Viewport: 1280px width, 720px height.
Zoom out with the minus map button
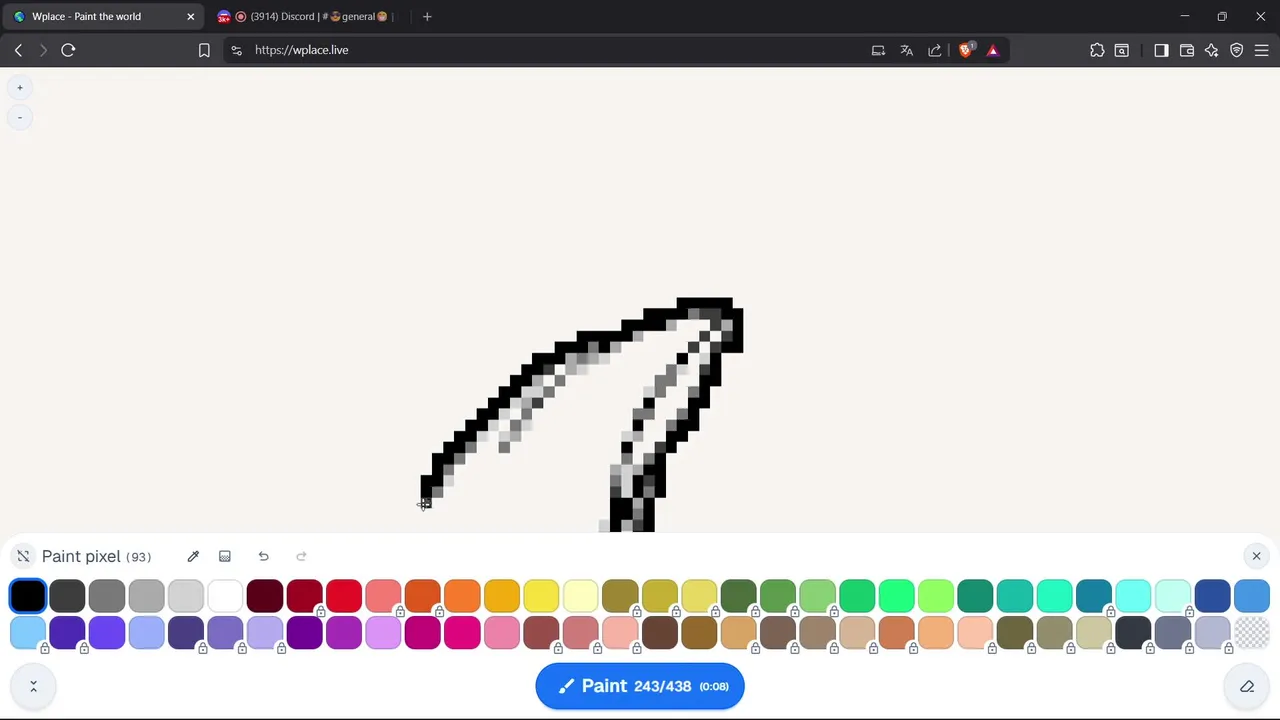click(19, 118)
